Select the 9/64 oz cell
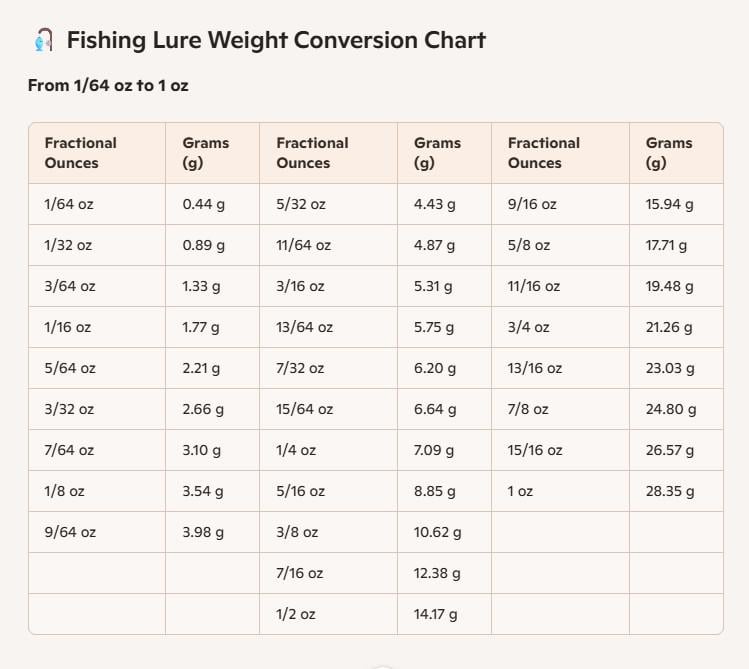This screenshot has height=669, width=749. (x=70, y=532)
